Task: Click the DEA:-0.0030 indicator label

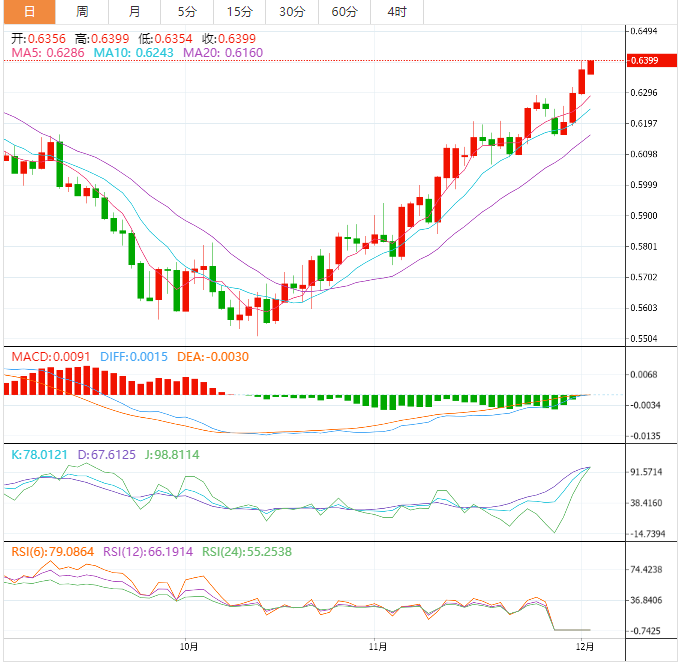Action: point(213,357)
